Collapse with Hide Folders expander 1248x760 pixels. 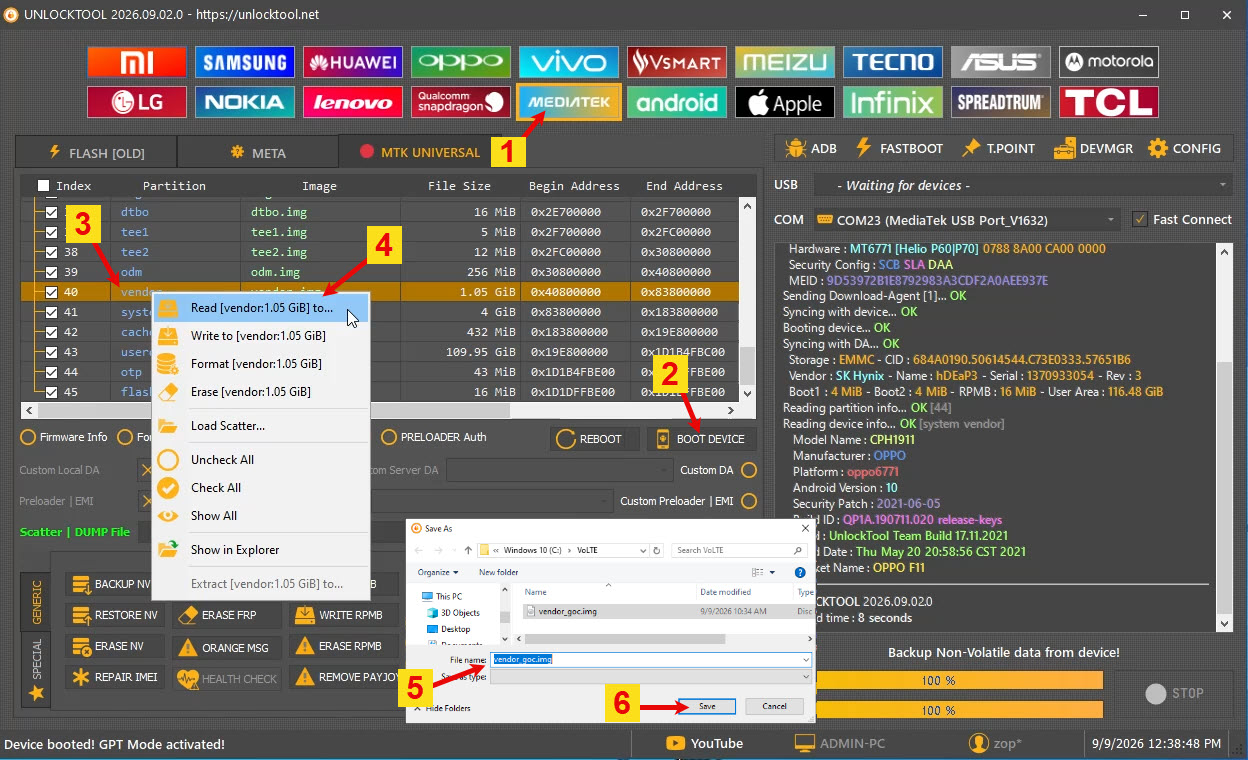[x=444, y=708]
